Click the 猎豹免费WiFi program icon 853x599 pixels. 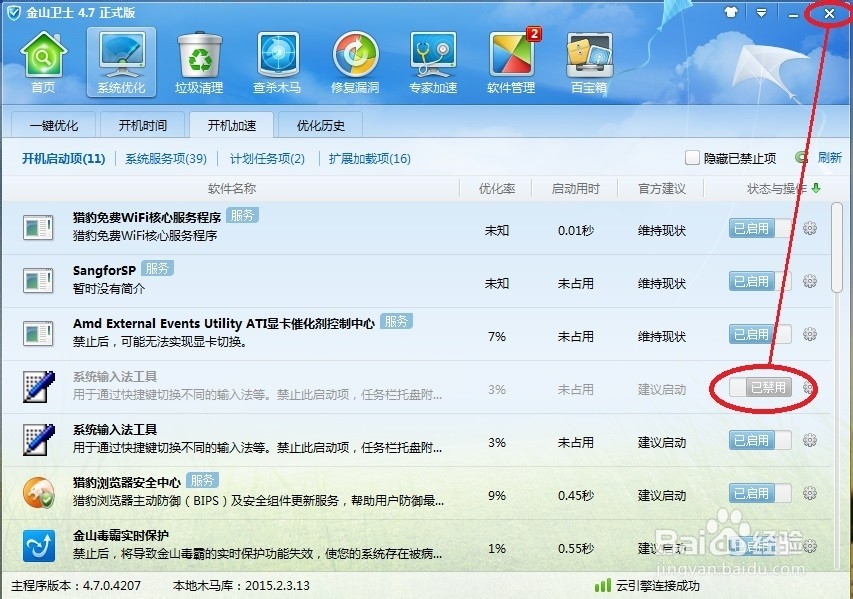(x=38, y=227)
